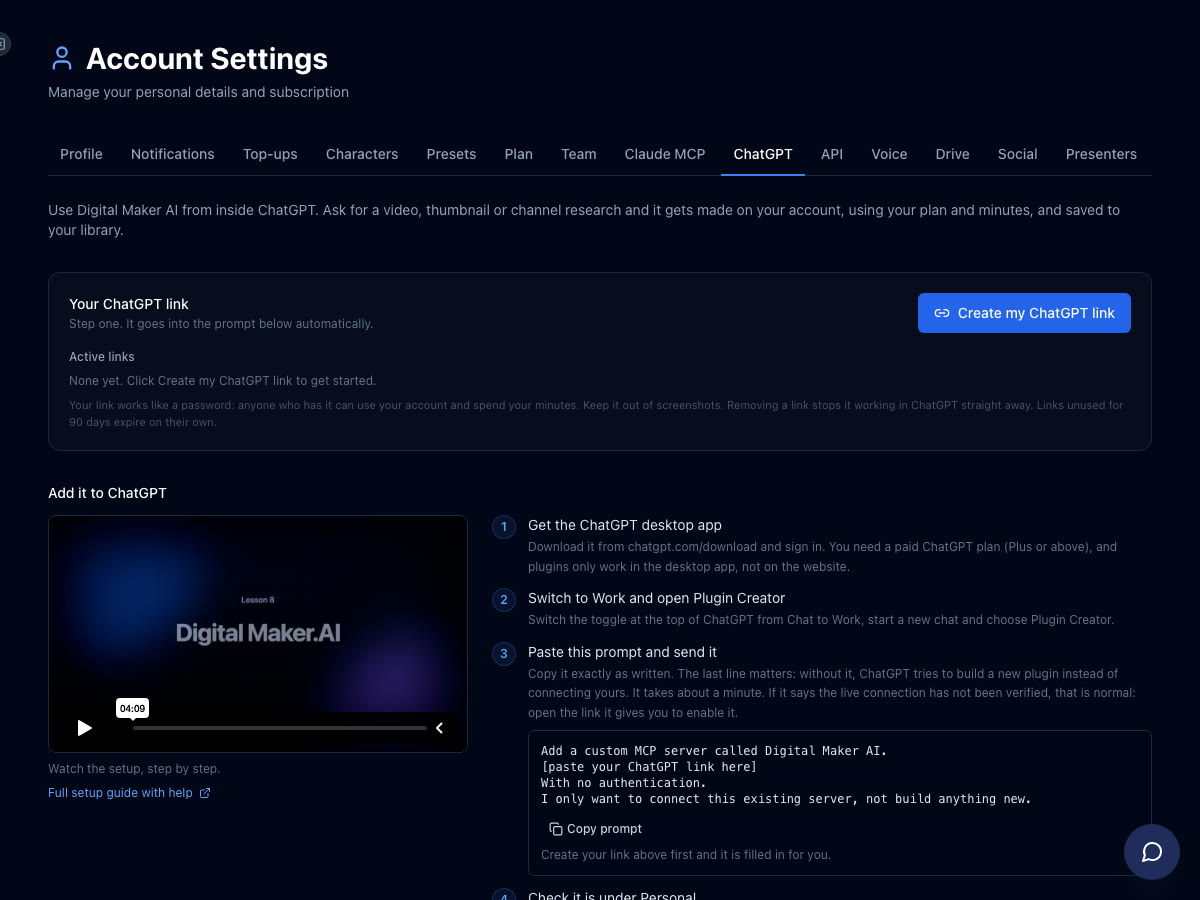
Task: Open the Claude MCP tab
Action: (665, 154)
